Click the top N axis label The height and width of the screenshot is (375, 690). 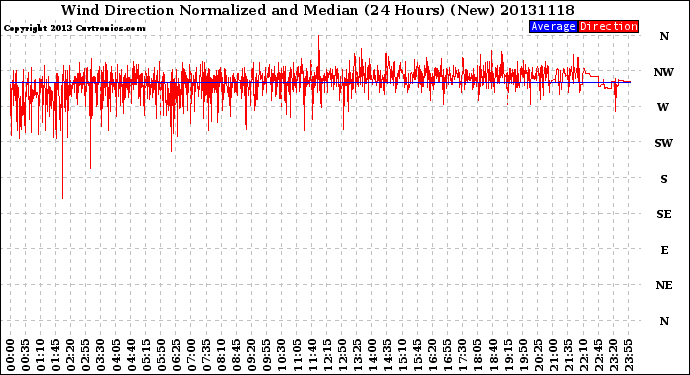pos(664,37)
